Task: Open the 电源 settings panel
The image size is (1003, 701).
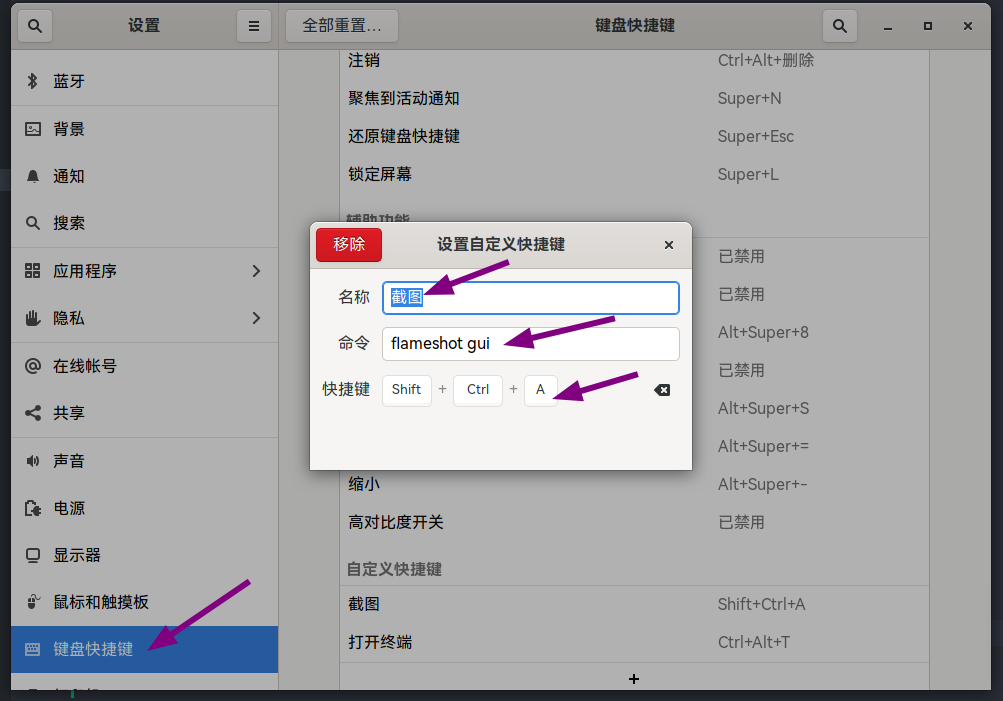Action: coord(69,508)
